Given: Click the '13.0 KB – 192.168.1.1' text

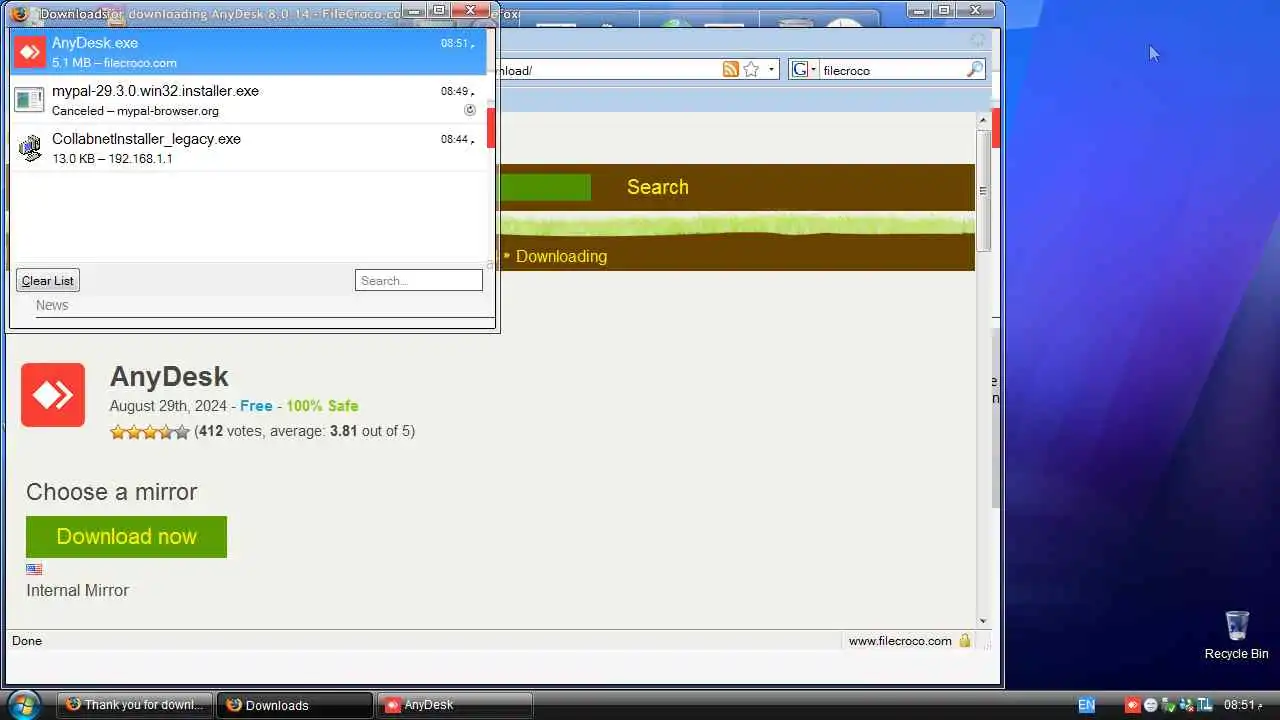Looking at the screenshot, I should [112, 159].
